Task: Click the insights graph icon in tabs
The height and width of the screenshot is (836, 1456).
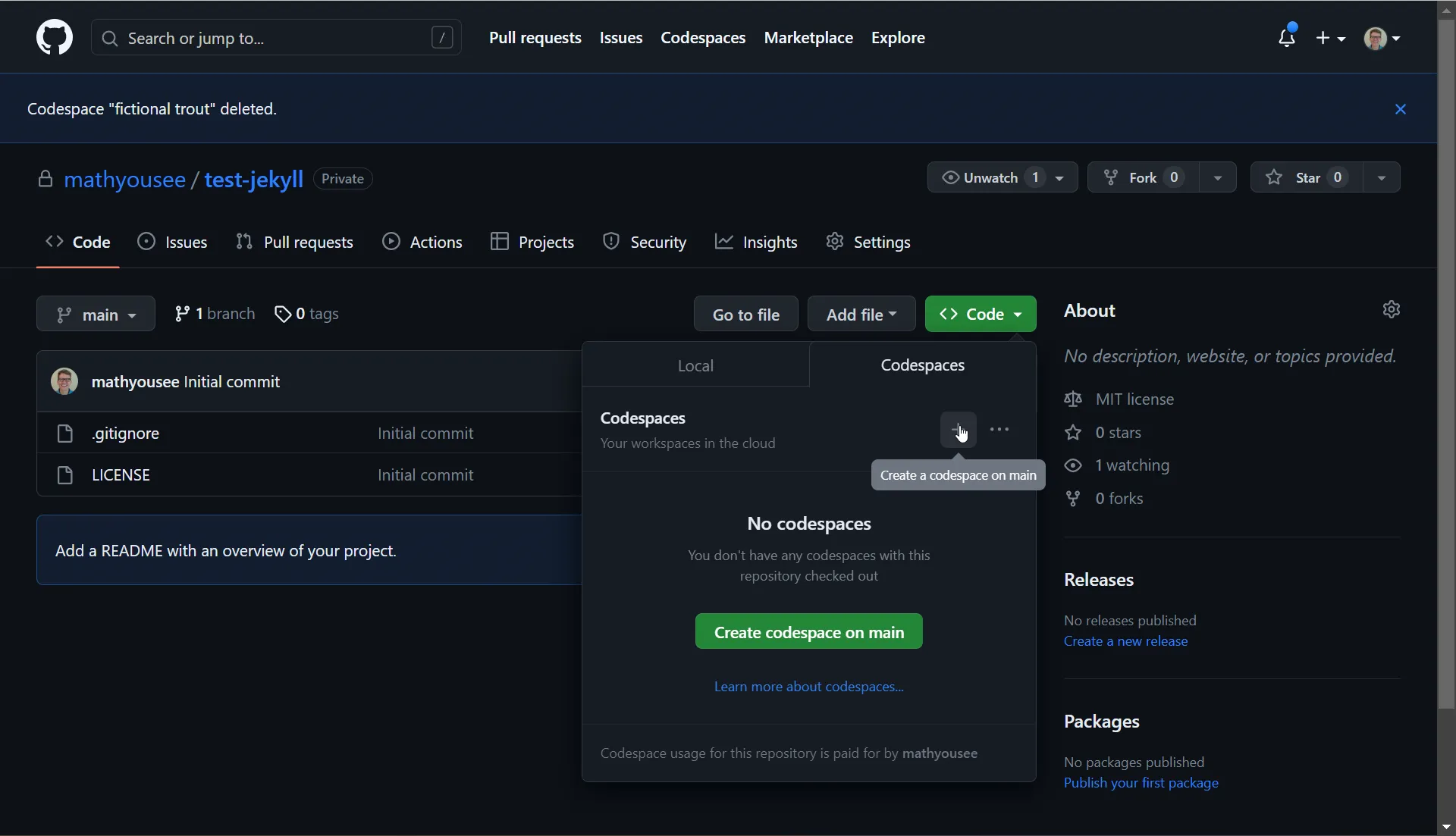Action: (724, 241)
